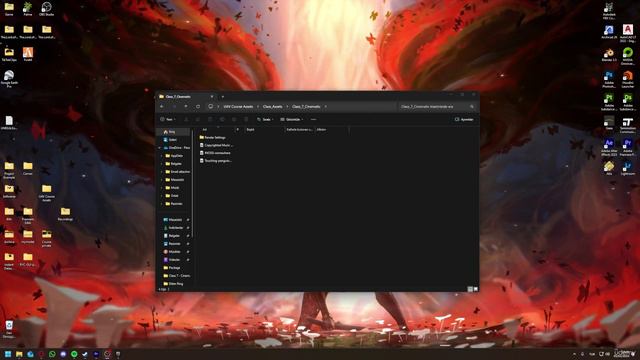Viewport: 640px width, 360px height.
Task: Select the Copyrighted Music file
Action: 216,145
